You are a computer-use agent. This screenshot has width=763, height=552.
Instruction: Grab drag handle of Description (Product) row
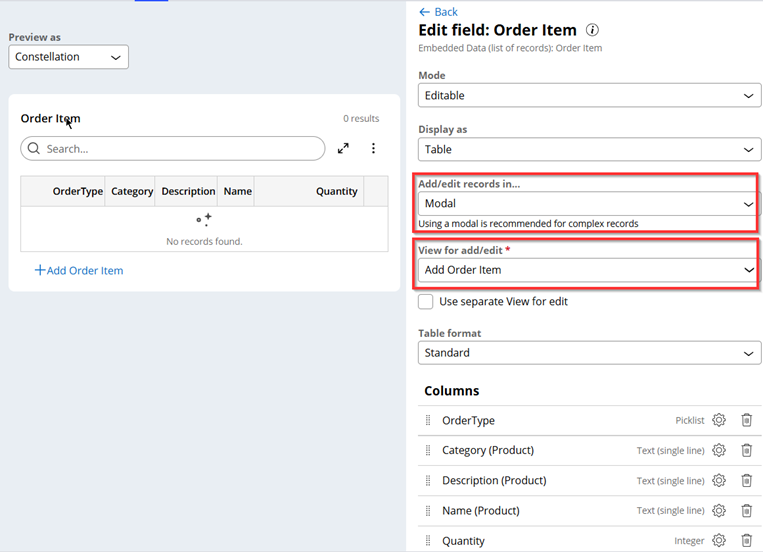coord(428,480)
